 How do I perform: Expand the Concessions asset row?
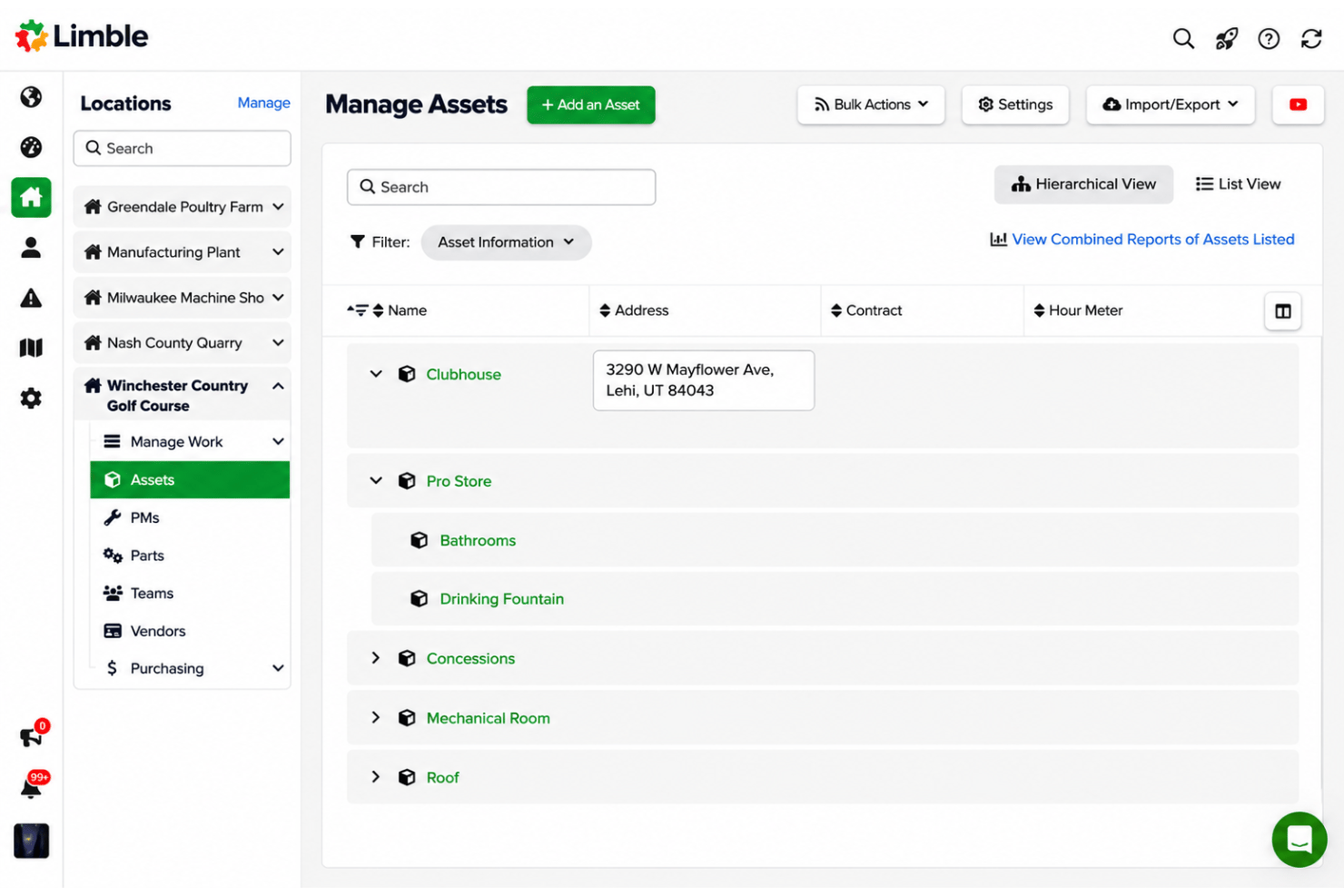click(376, 658)
